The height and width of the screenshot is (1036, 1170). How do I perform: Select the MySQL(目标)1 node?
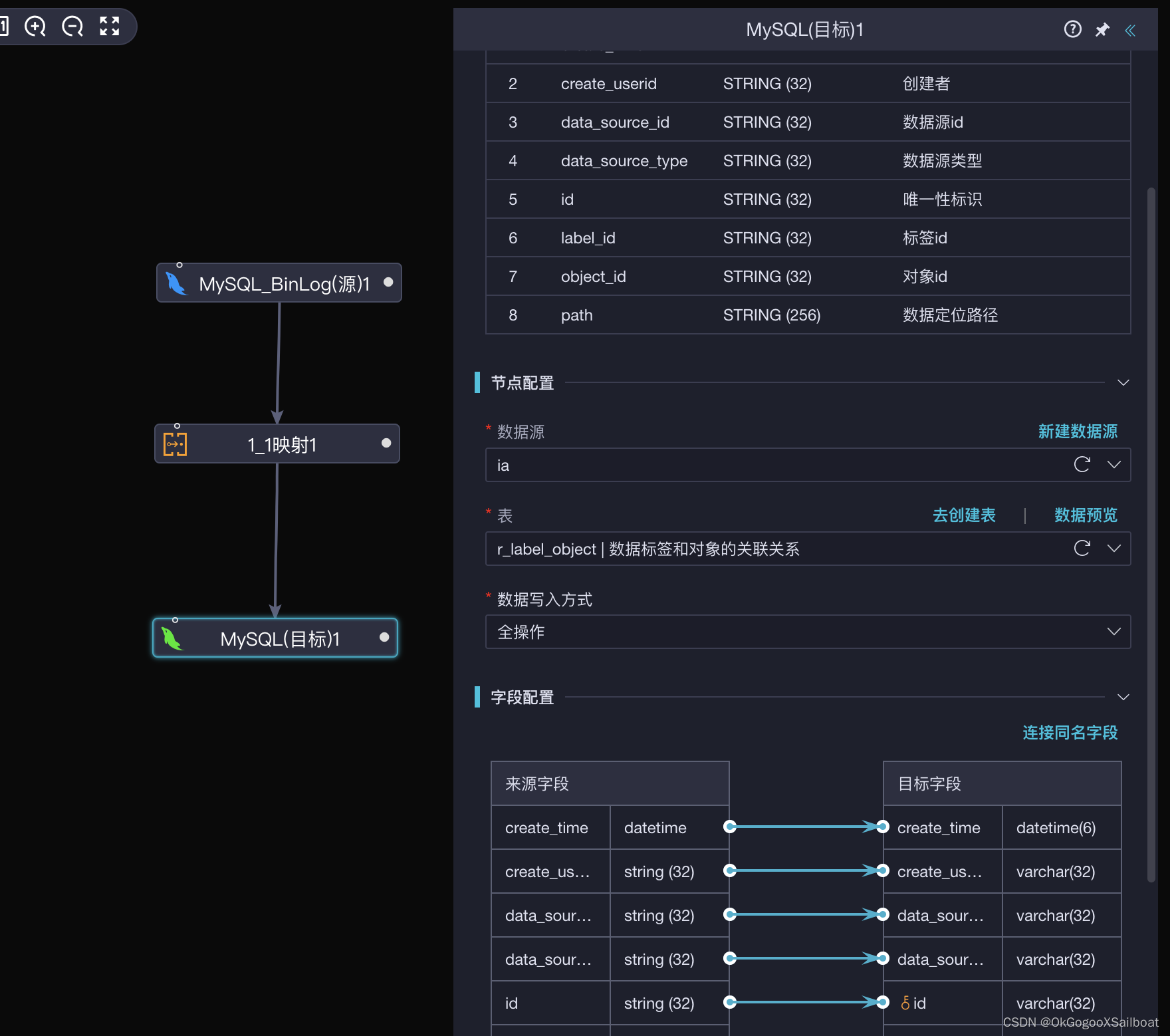click(x=275, y=638)
